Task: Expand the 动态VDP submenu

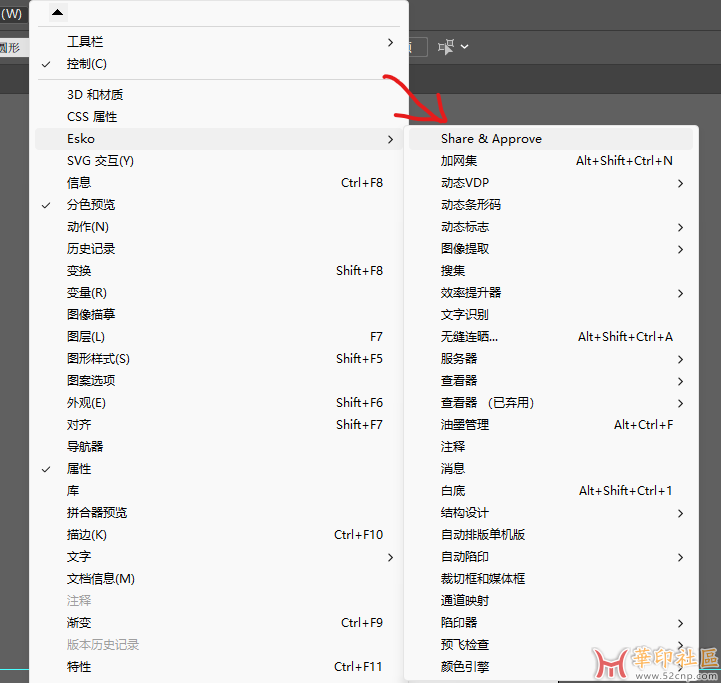Action: (551, 183)
